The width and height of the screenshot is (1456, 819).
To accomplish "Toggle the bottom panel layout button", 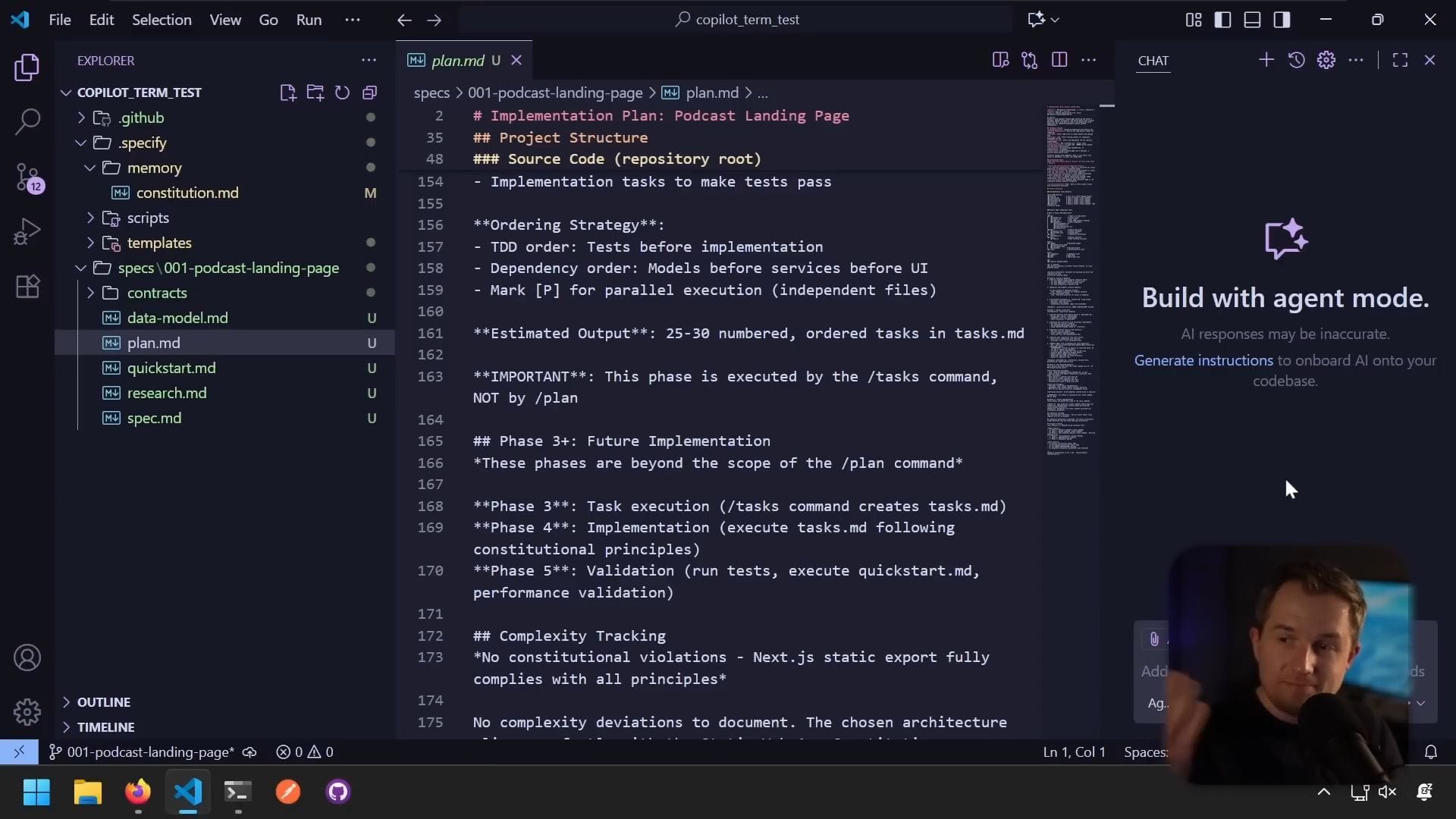I will [x=1252, y=20].
